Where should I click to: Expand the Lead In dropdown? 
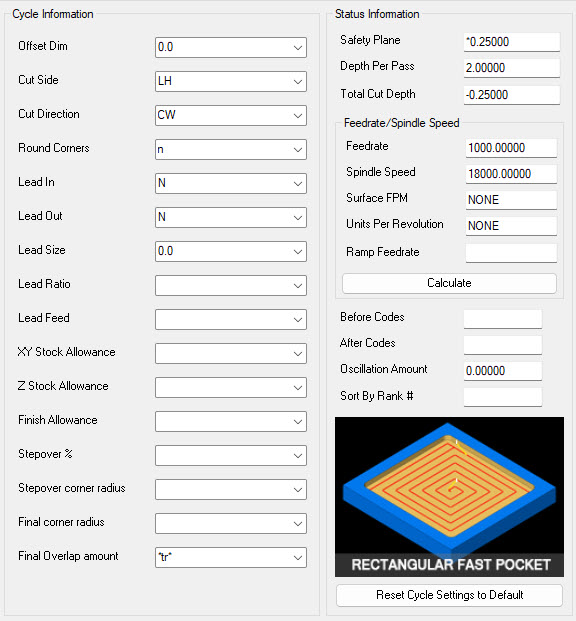[231, 183]
